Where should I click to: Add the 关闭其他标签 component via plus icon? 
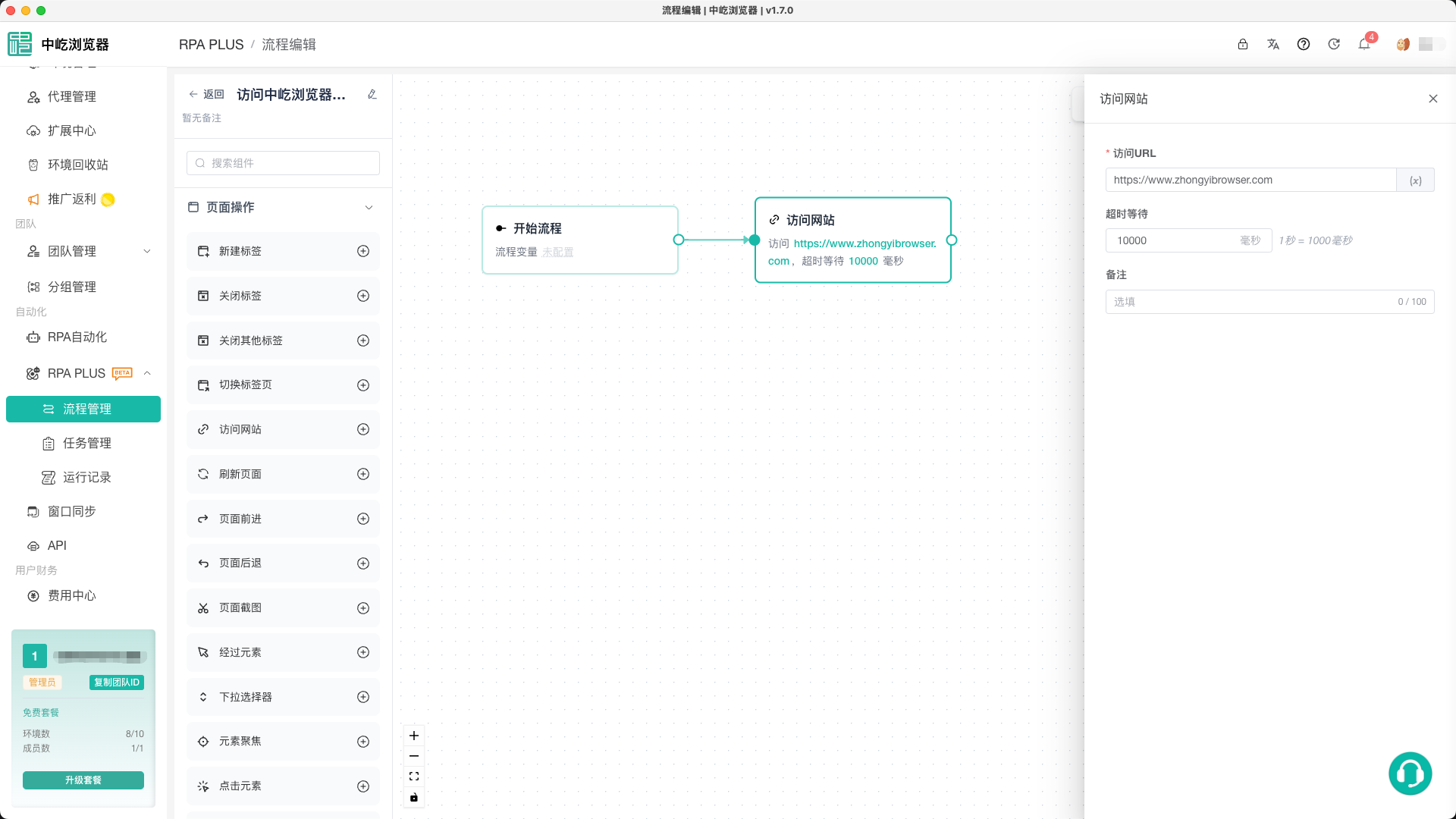tap(363, 340)
